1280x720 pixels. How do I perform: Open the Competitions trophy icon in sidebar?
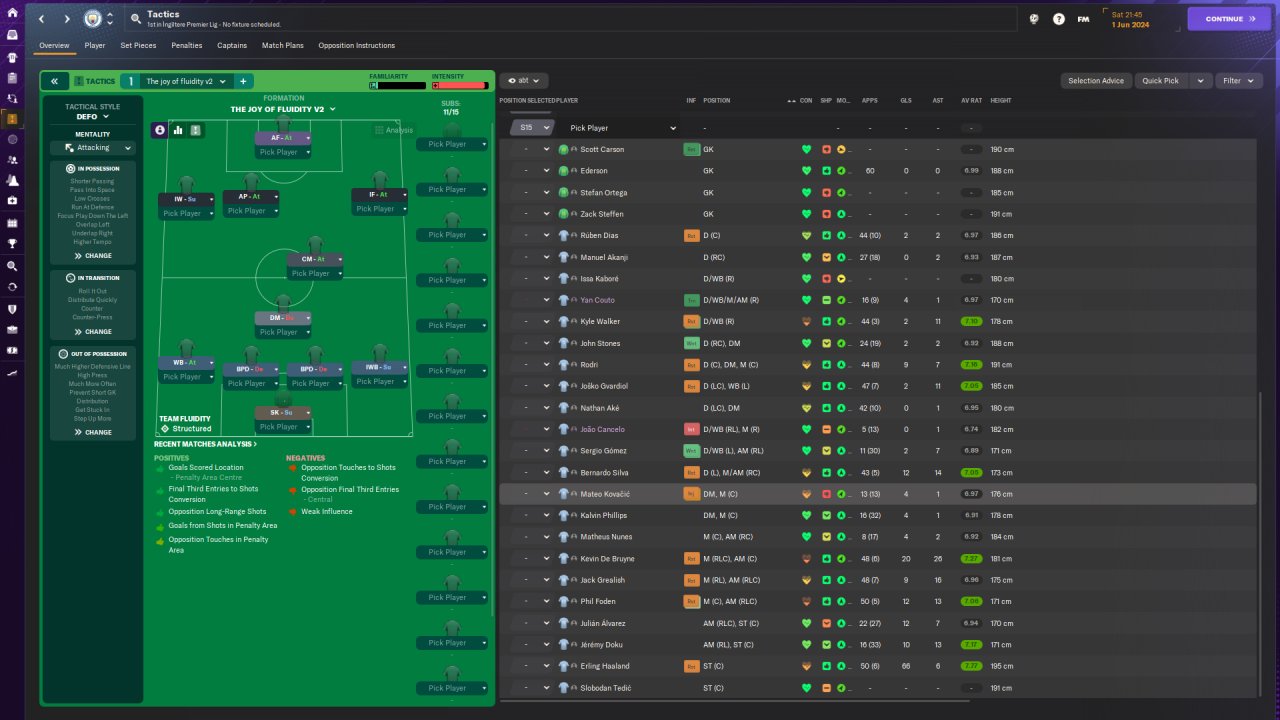(x=12, y=242)
